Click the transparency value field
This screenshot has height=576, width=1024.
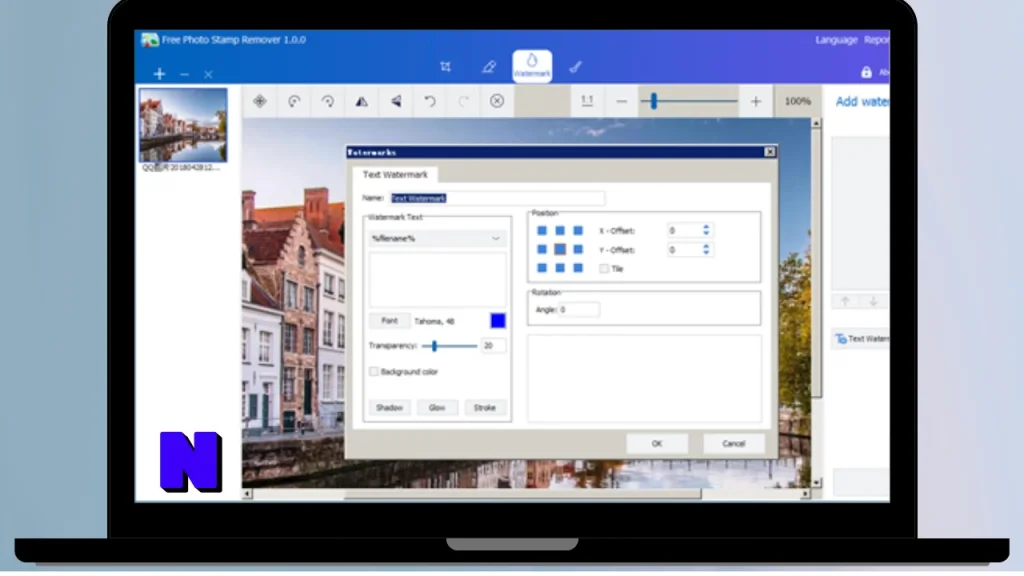[492, 345]
